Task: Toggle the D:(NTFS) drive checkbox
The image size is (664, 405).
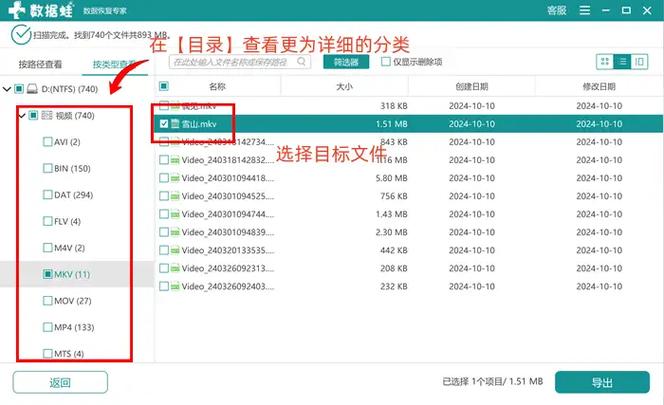Action: click(19, 89)
